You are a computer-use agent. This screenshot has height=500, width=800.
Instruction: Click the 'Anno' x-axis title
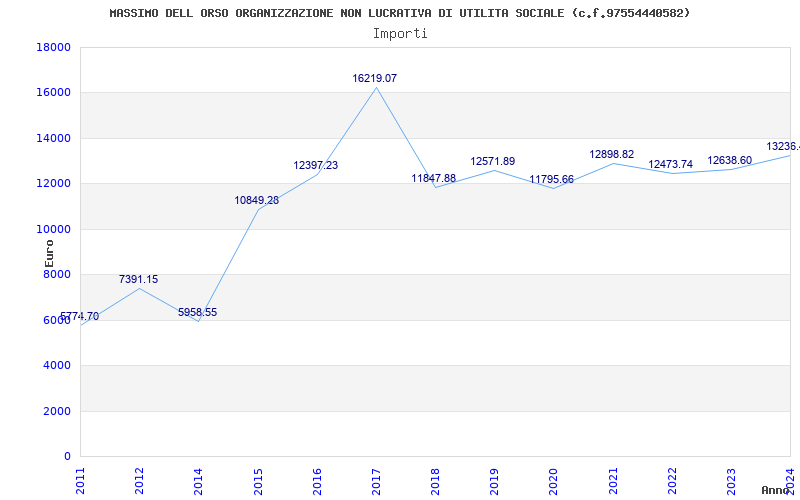point(775,490)
